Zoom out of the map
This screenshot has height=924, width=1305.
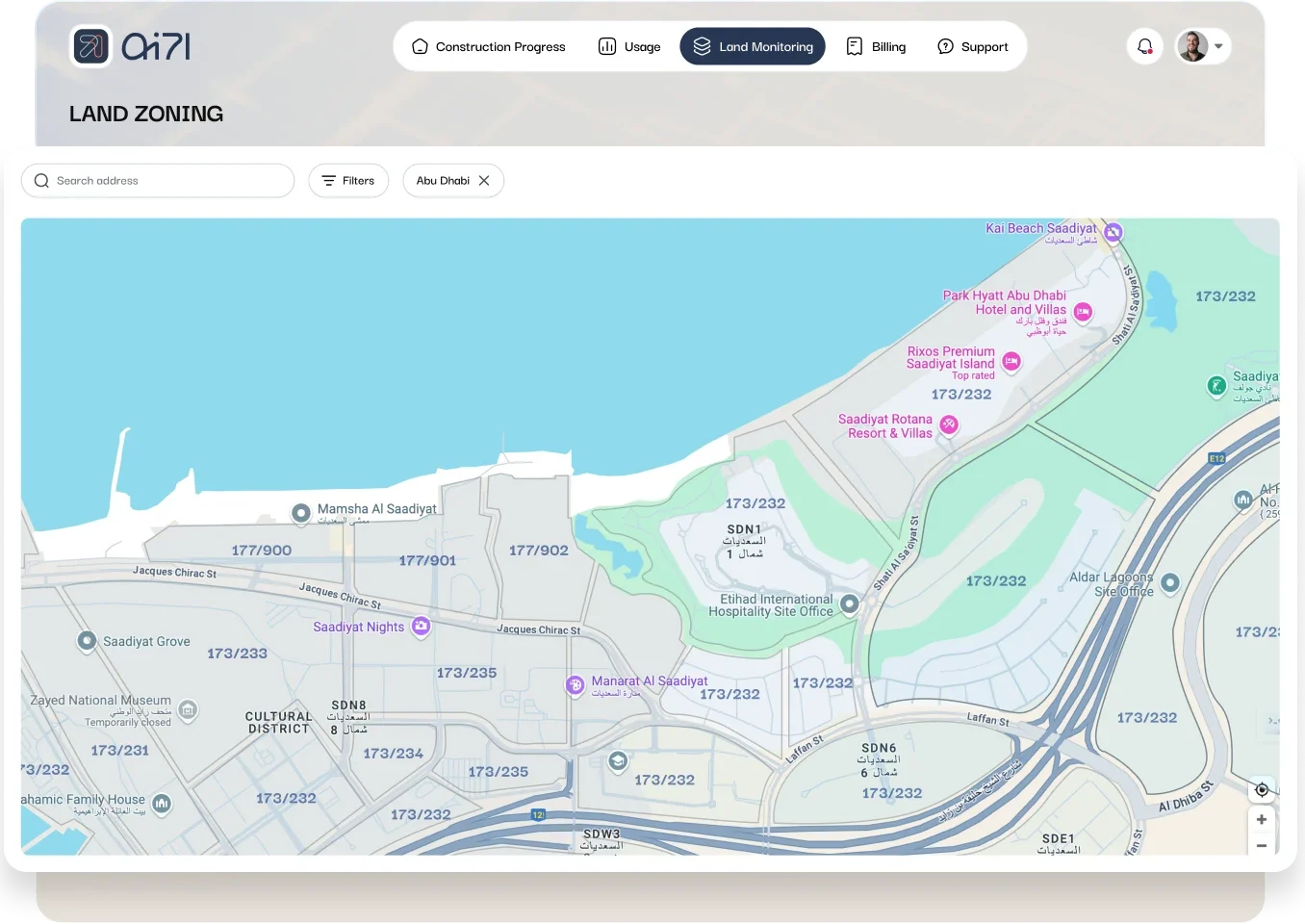pyautogui.click(x=1262, y=845)
